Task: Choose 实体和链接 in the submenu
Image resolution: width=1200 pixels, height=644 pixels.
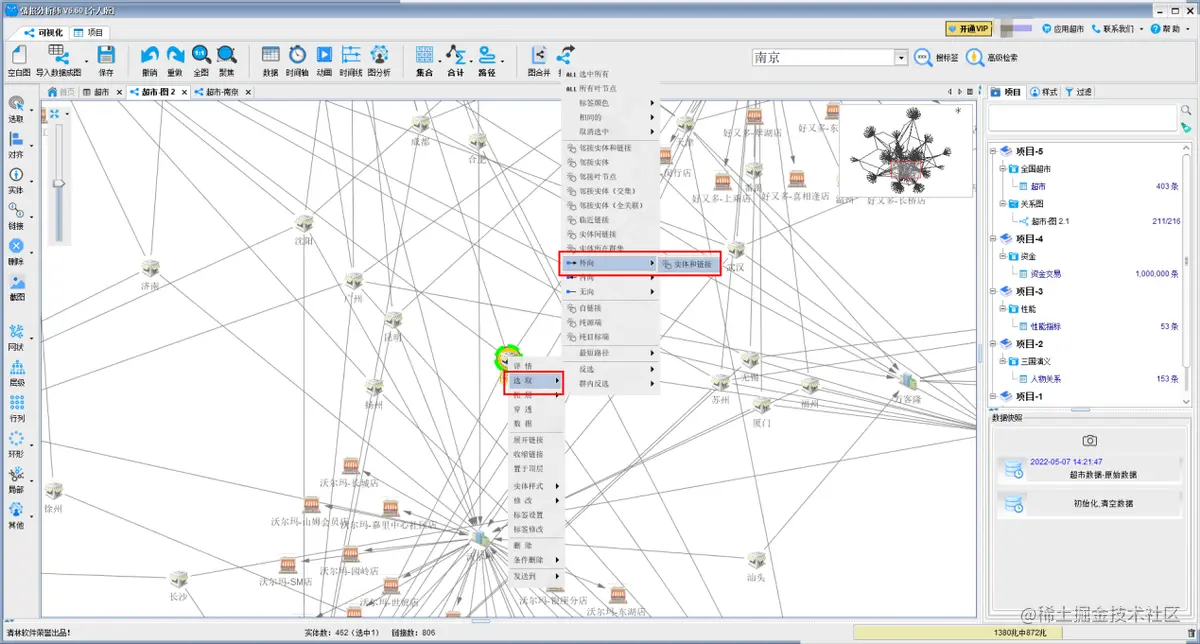Action: point(690,264)
